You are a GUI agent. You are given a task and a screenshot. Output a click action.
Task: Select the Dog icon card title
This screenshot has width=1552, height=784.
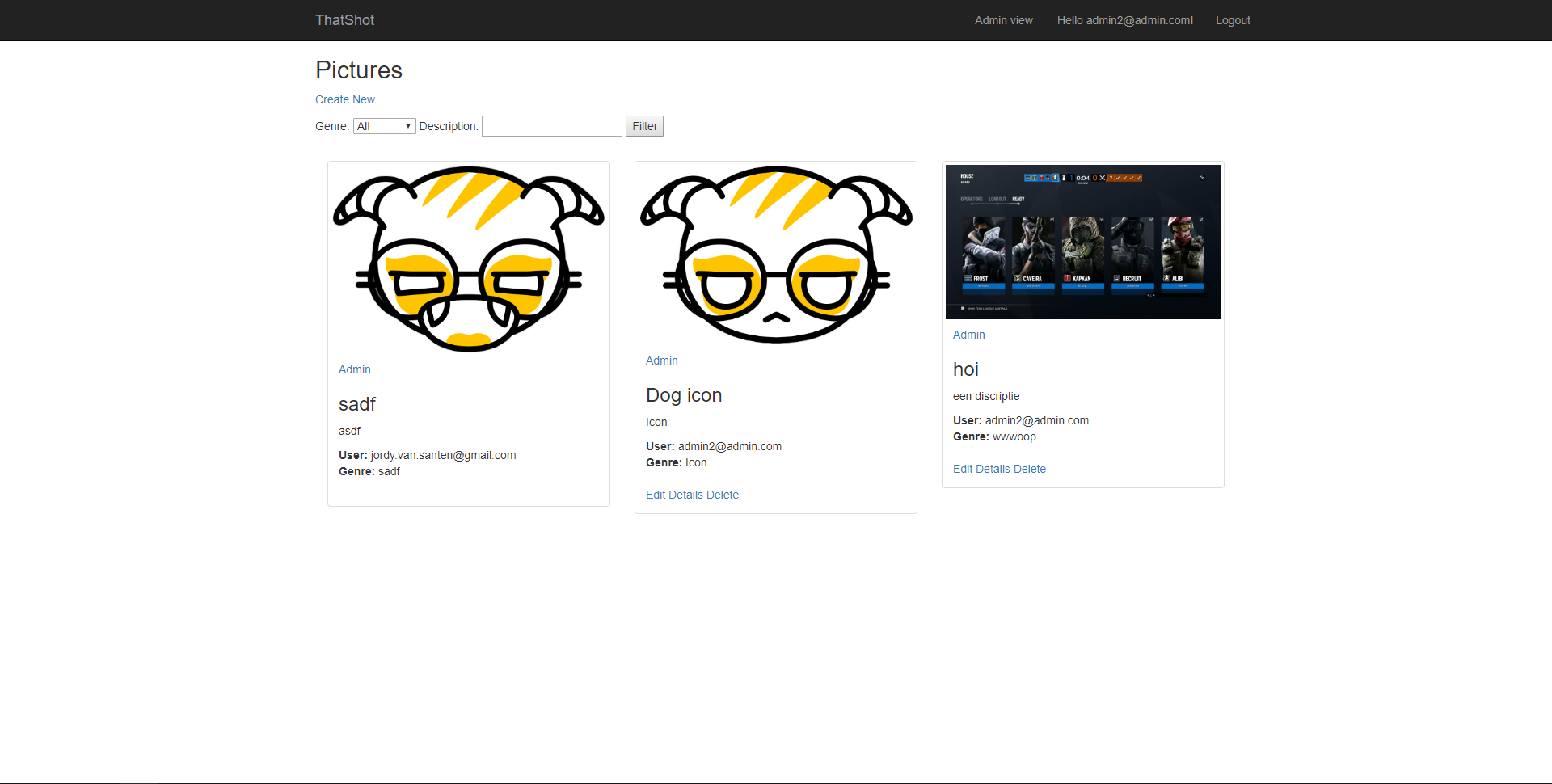[x=684, y=395]
